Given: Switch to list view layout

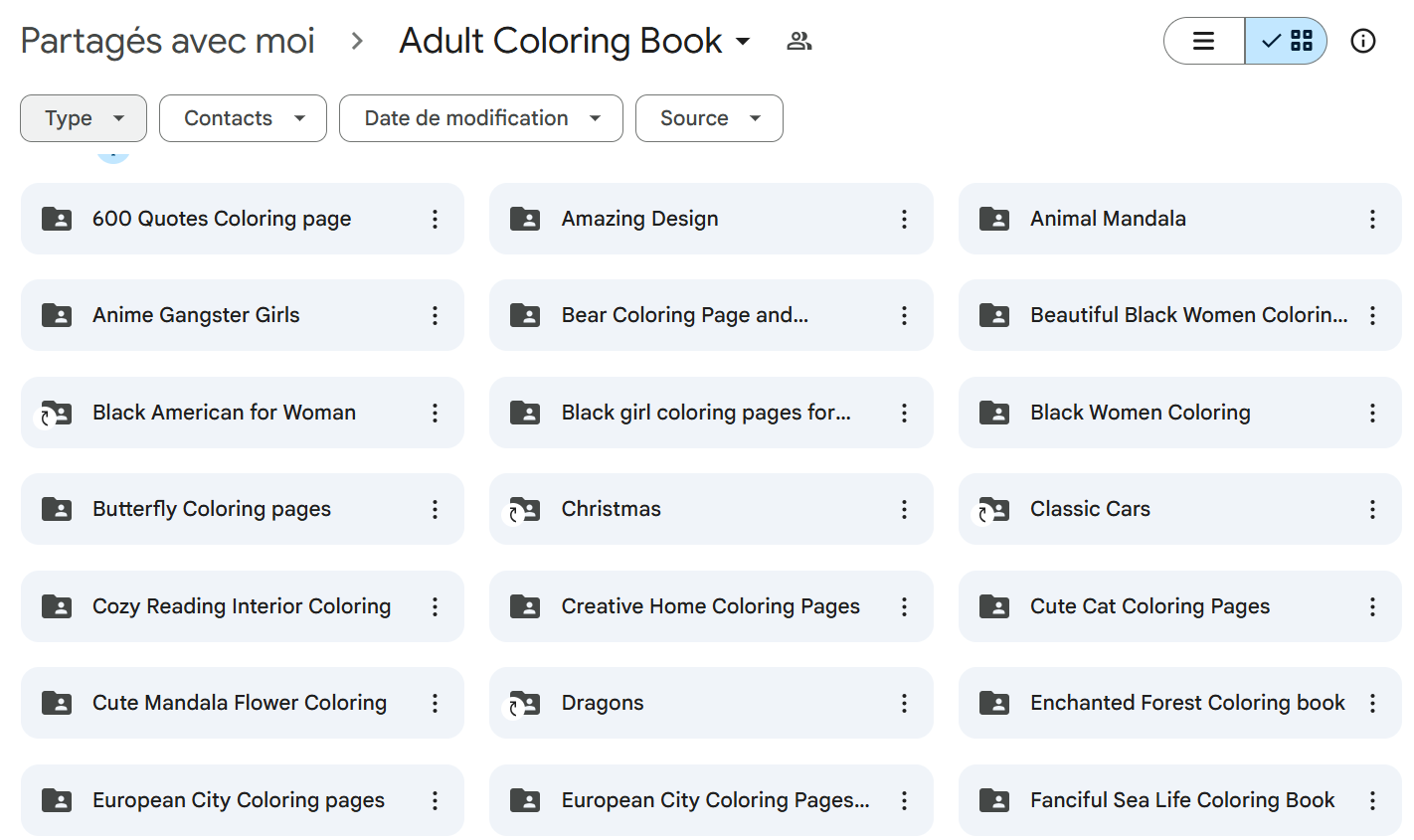Looking at the screenshot, I should [x=1204, y=41].
